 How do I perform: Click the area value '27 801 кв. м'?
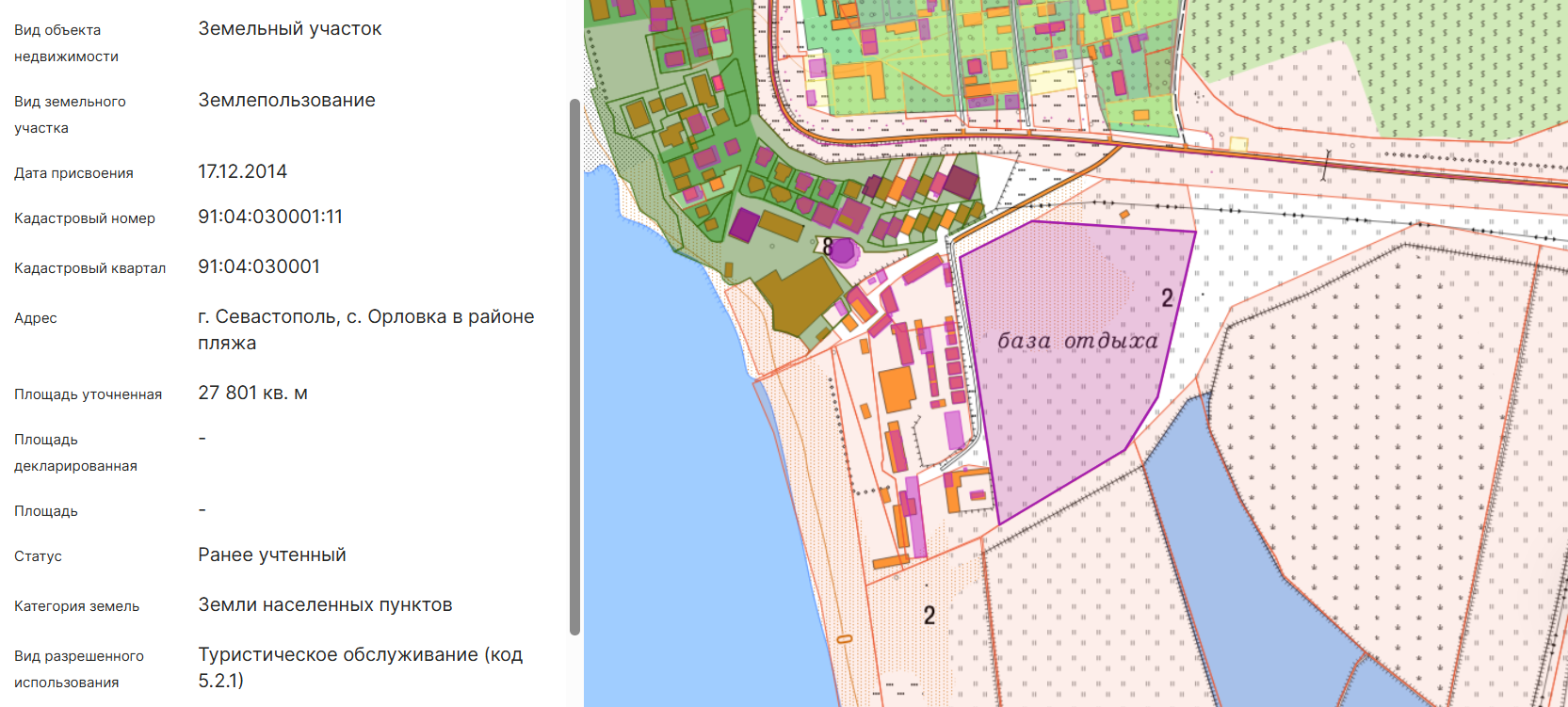coord(252,393)
